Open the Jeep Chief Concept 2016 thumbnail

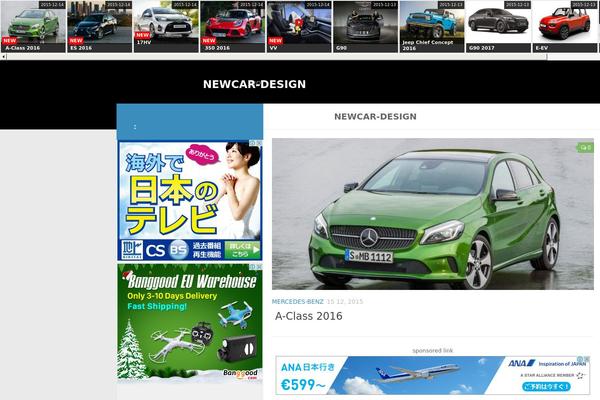point(432,26)
